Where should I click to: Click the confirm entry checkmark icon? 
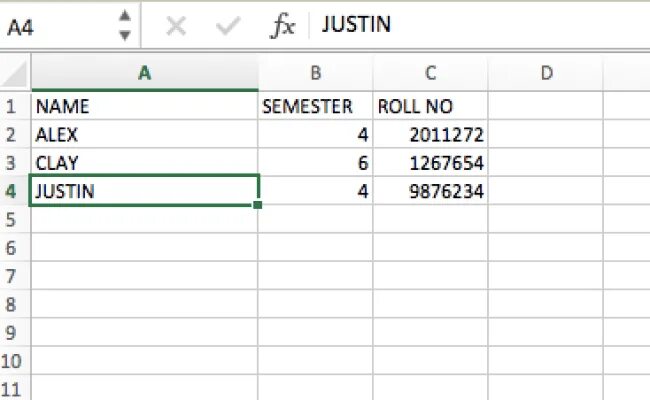(x=228, y=26)
